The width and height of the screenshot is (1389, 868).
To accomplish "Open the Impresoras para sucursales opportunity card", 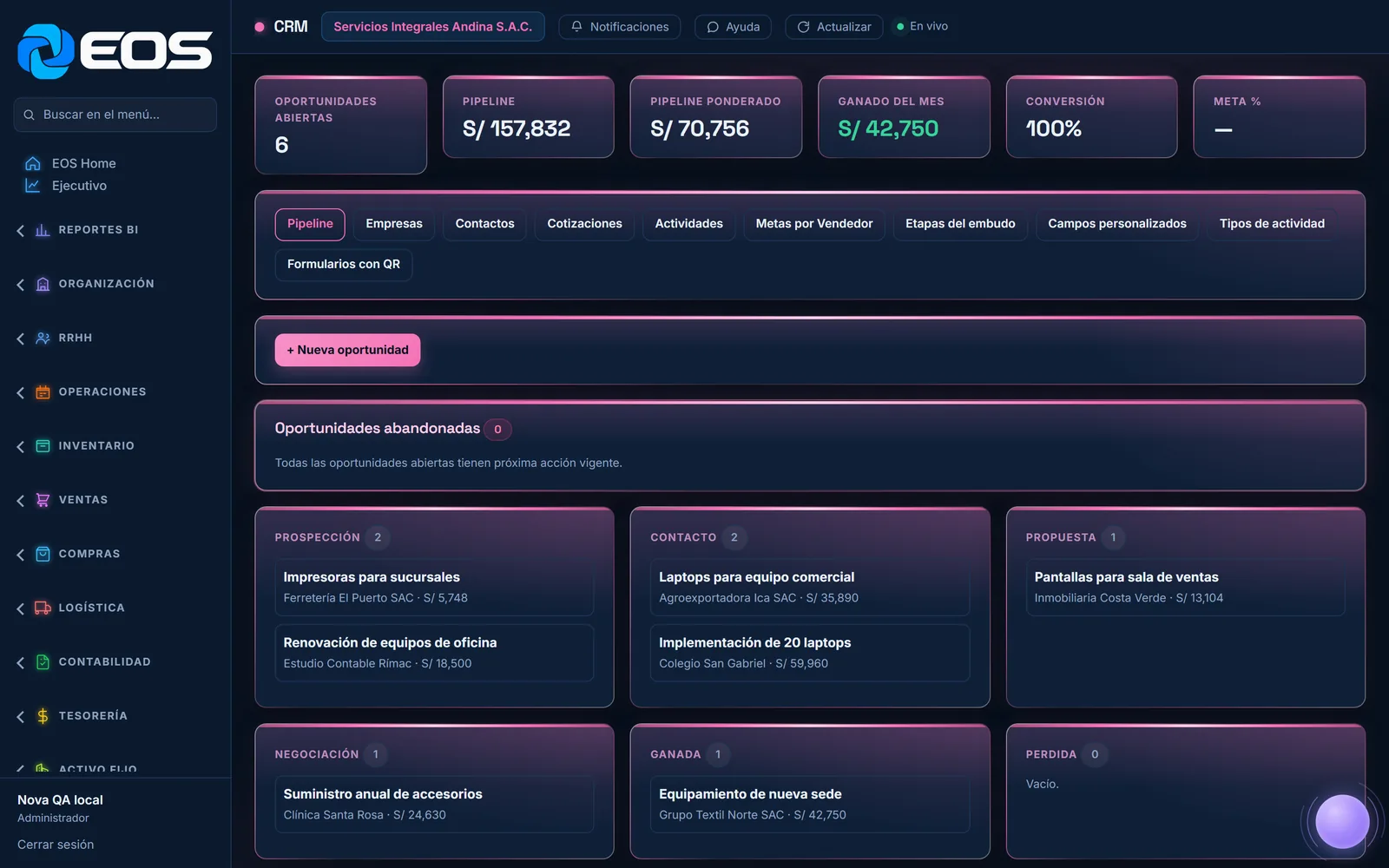I will click(x=435, y=588).
